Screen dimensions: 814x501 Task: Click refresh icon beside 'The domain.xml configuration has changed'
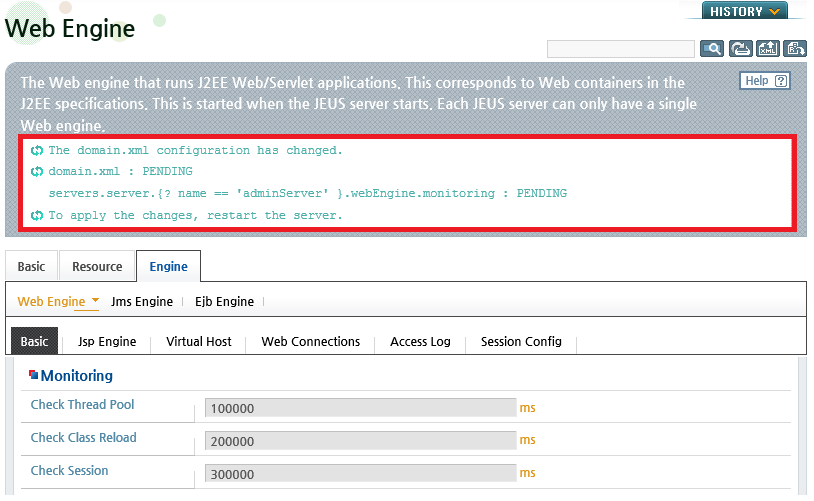(x=36, y=151)
